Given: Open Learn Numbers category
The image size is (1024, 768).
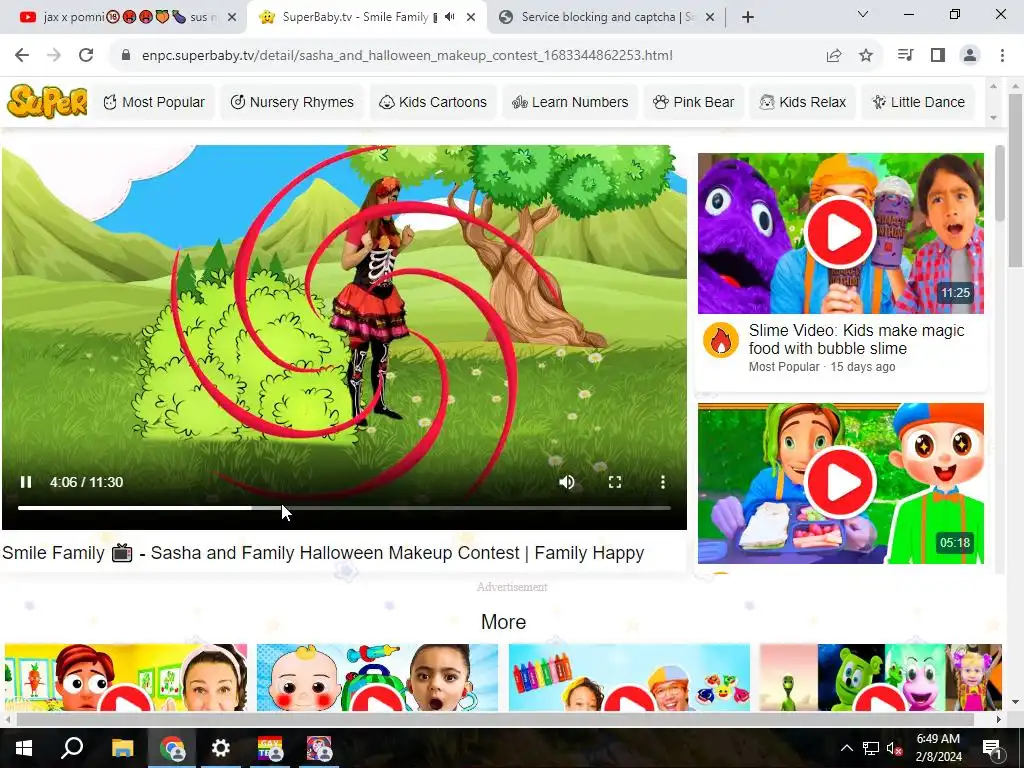Looking at the screenshot, I should coord(570,102).
